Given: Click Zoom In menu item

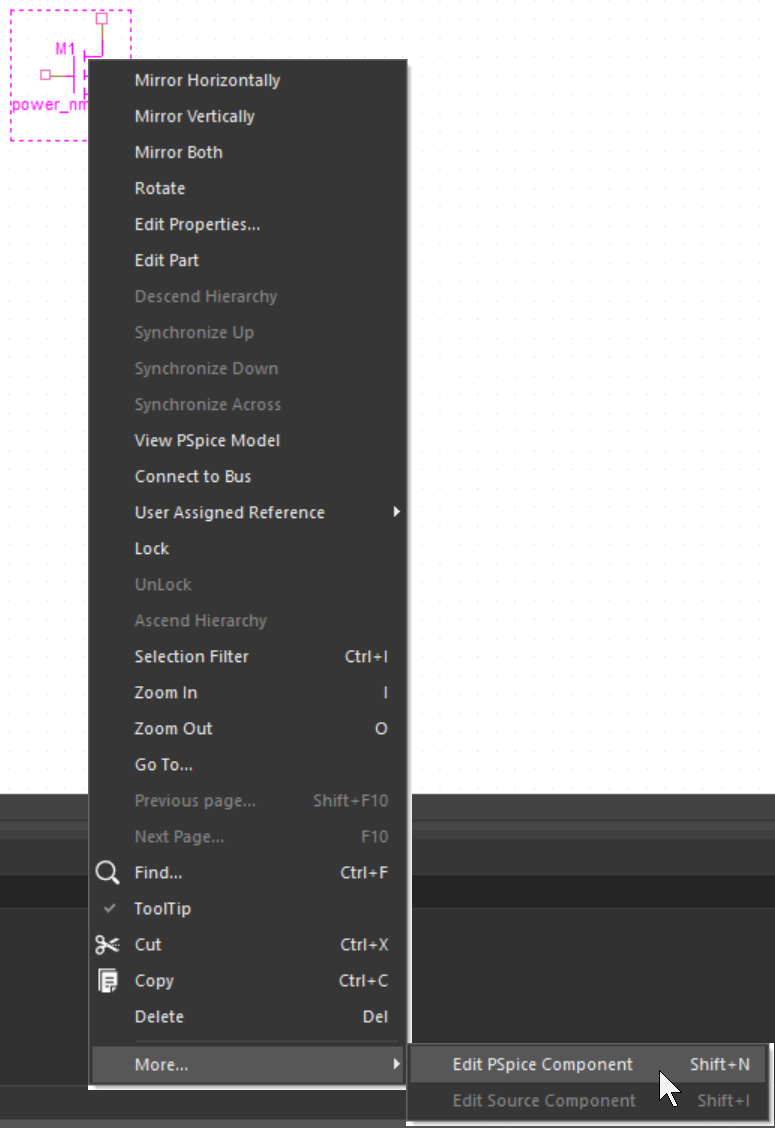Looking at the screenshot, I should coord(165,692).
